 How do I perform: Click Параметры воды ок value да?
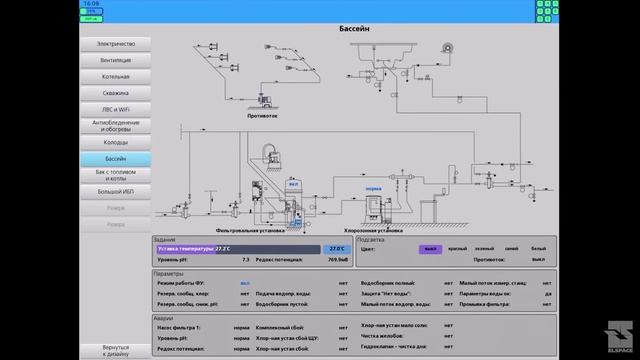548,294
